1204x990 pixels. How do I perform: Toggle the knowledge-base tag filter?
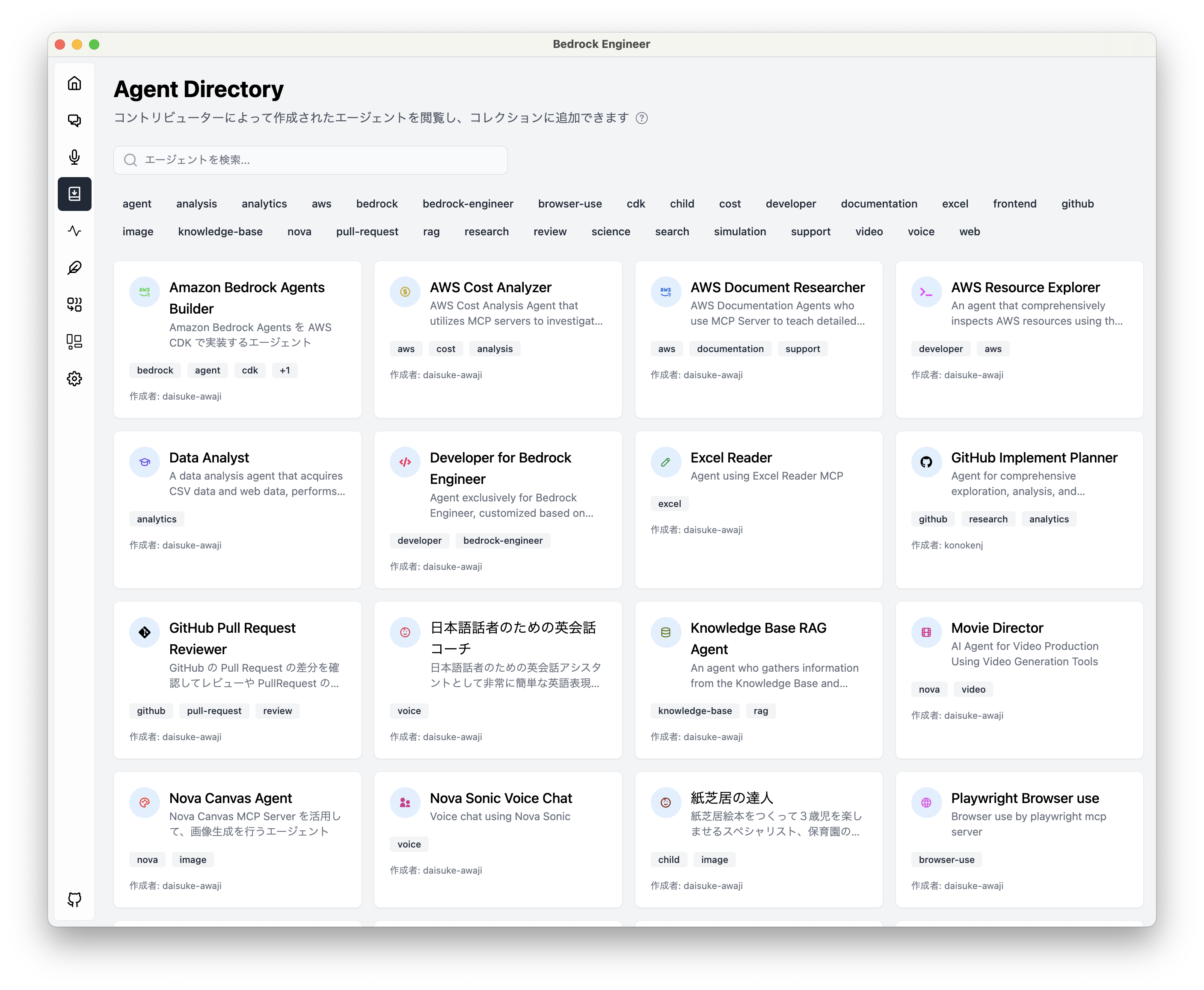click(220, 231)
